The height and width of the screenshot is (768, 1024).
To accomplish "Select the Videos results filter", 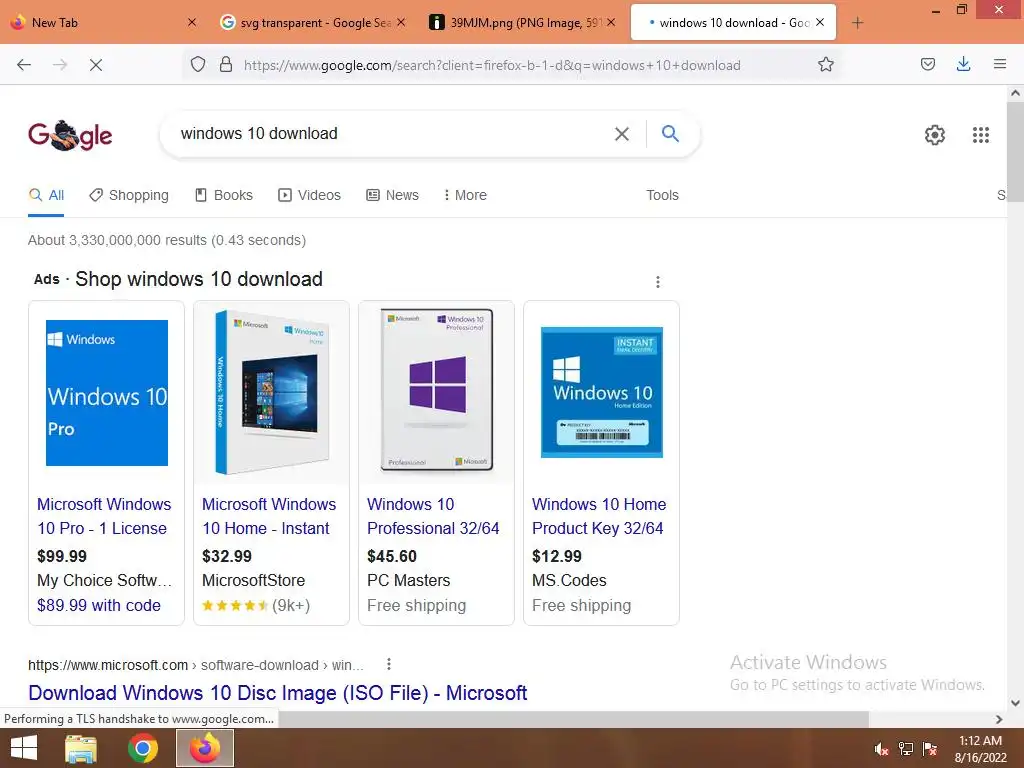I will pyautogui.click(x=310, y=195).
